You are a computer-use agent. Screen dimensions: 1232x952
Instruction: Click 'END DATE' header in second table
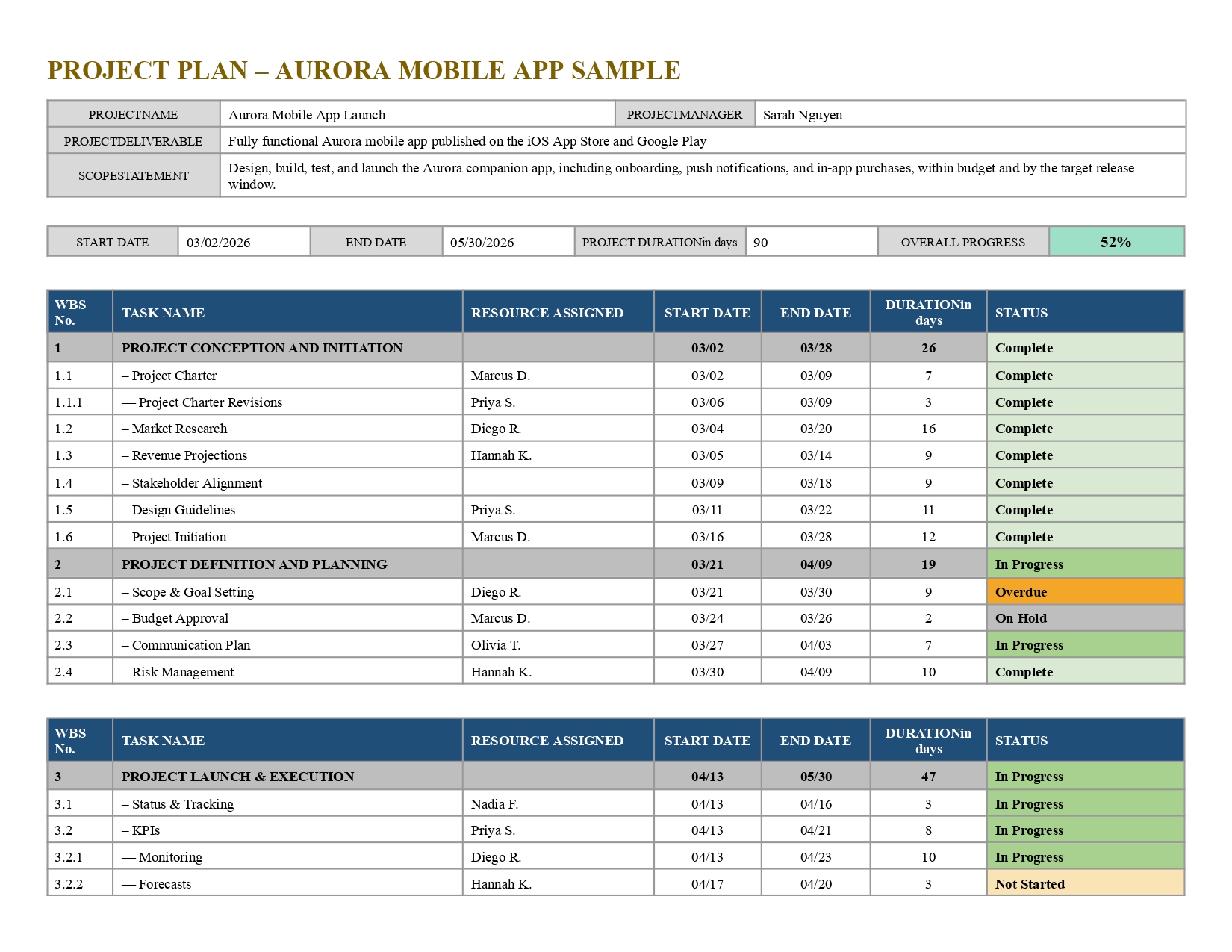click(815, 741)
